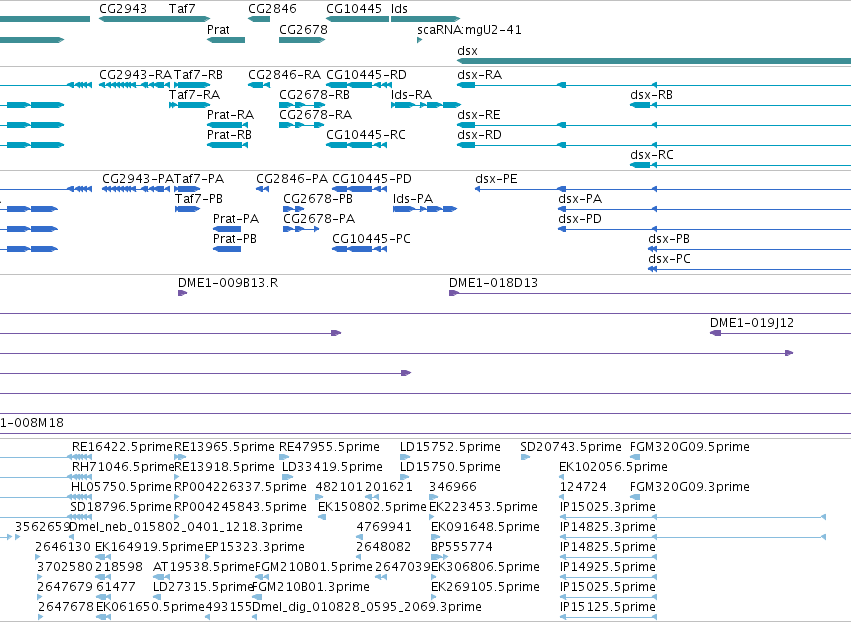Viewport: 851px width, 622px height.
Task: Open the HL05750.5prime EST label
Action: pyautogui.click(x=121, y=487)
